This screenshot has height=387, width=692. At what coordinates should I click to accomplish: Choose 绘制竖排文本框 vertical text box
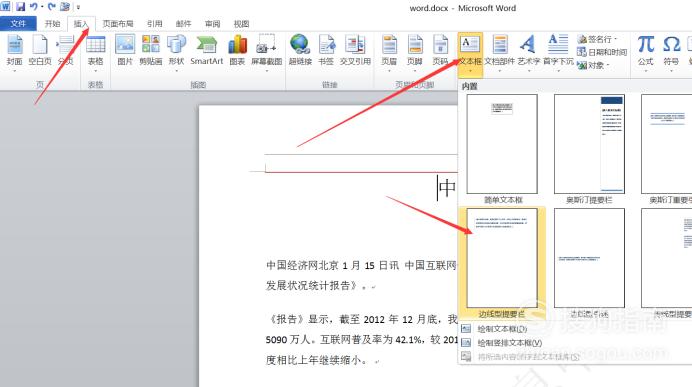point(510,342)
